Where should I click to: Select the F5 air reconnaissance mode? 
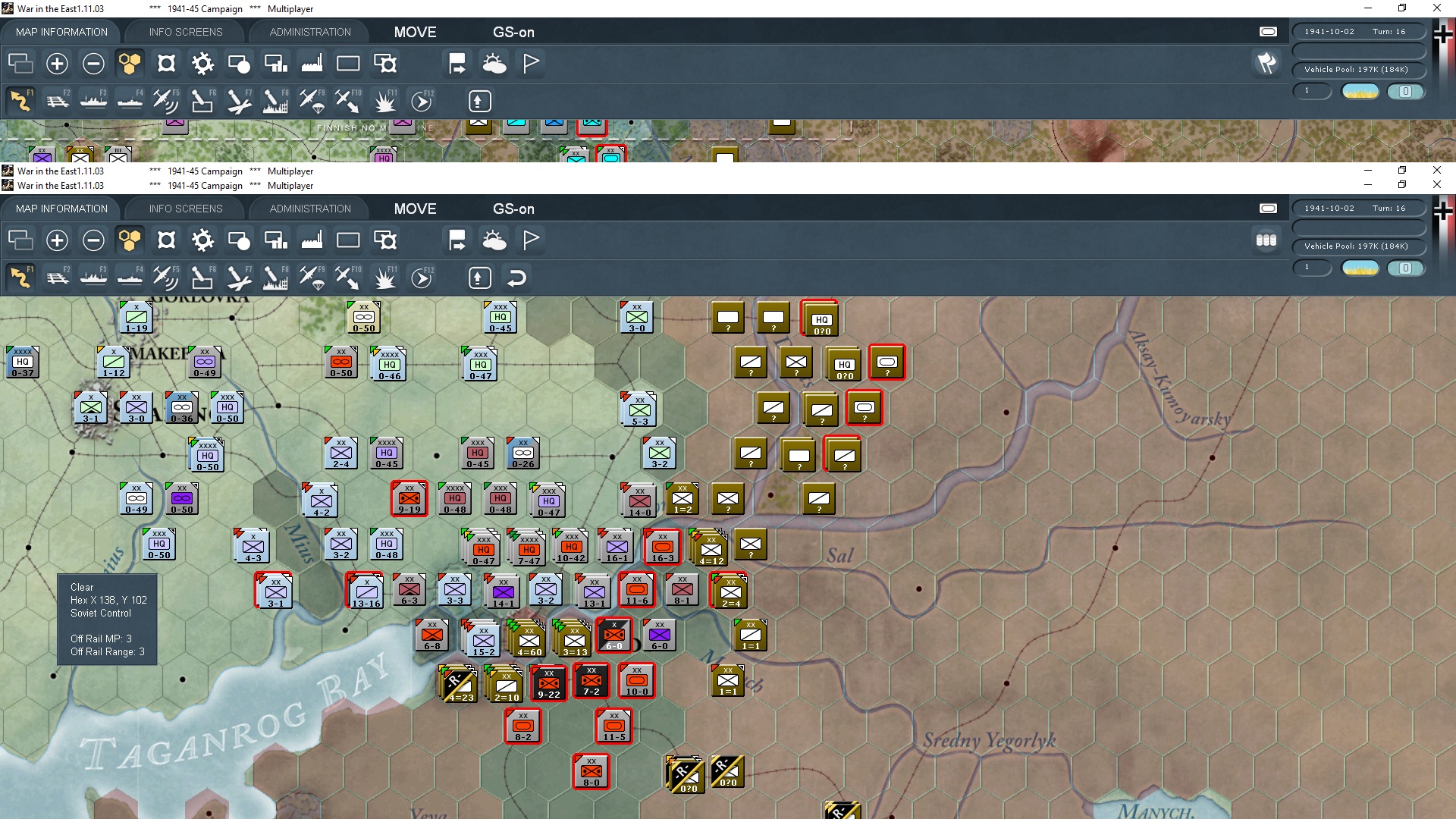coord(166,278)
